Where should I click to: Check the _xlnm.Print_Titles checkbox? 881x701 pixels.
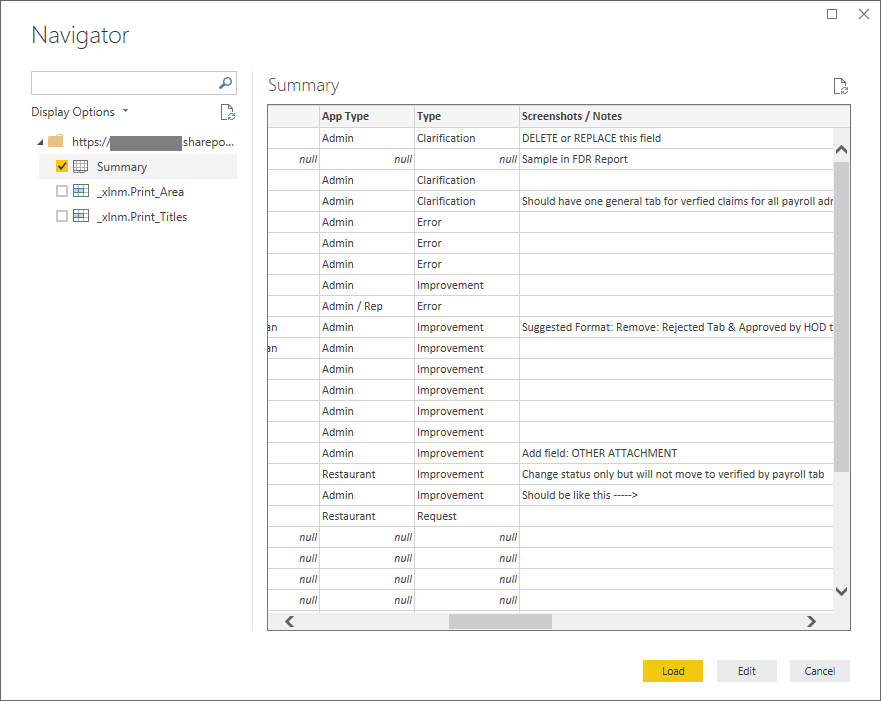(x=62, y=217)
